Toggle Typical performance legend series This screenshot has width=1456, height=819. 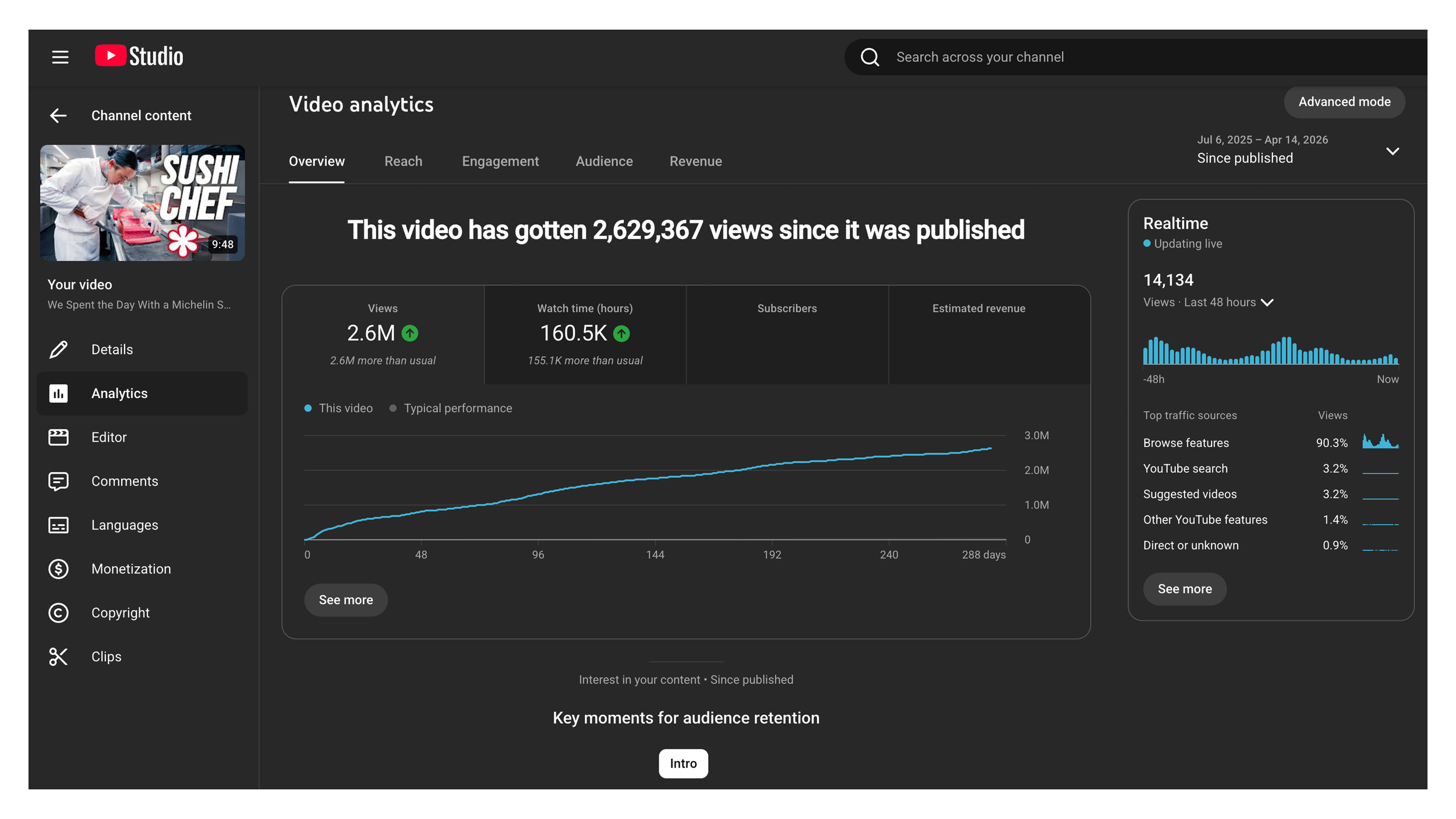(x=451, y=408)
